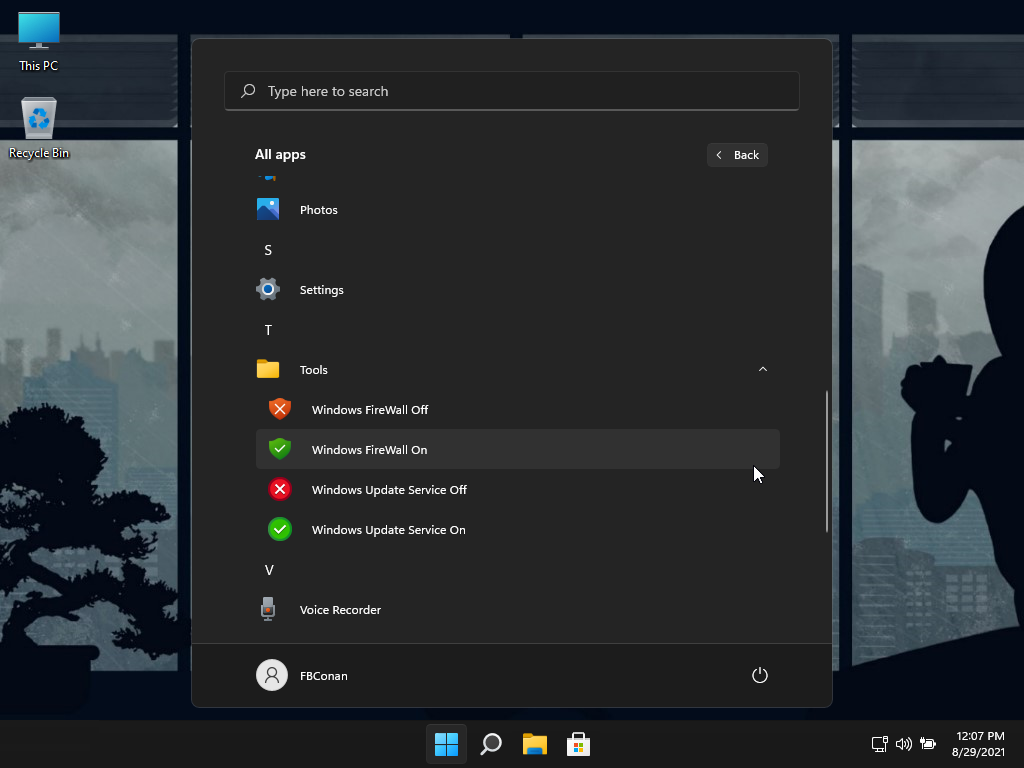The image size is (1024, 768).
Task: Click the green Windows Update Service On icon
Action: [280, 530]
